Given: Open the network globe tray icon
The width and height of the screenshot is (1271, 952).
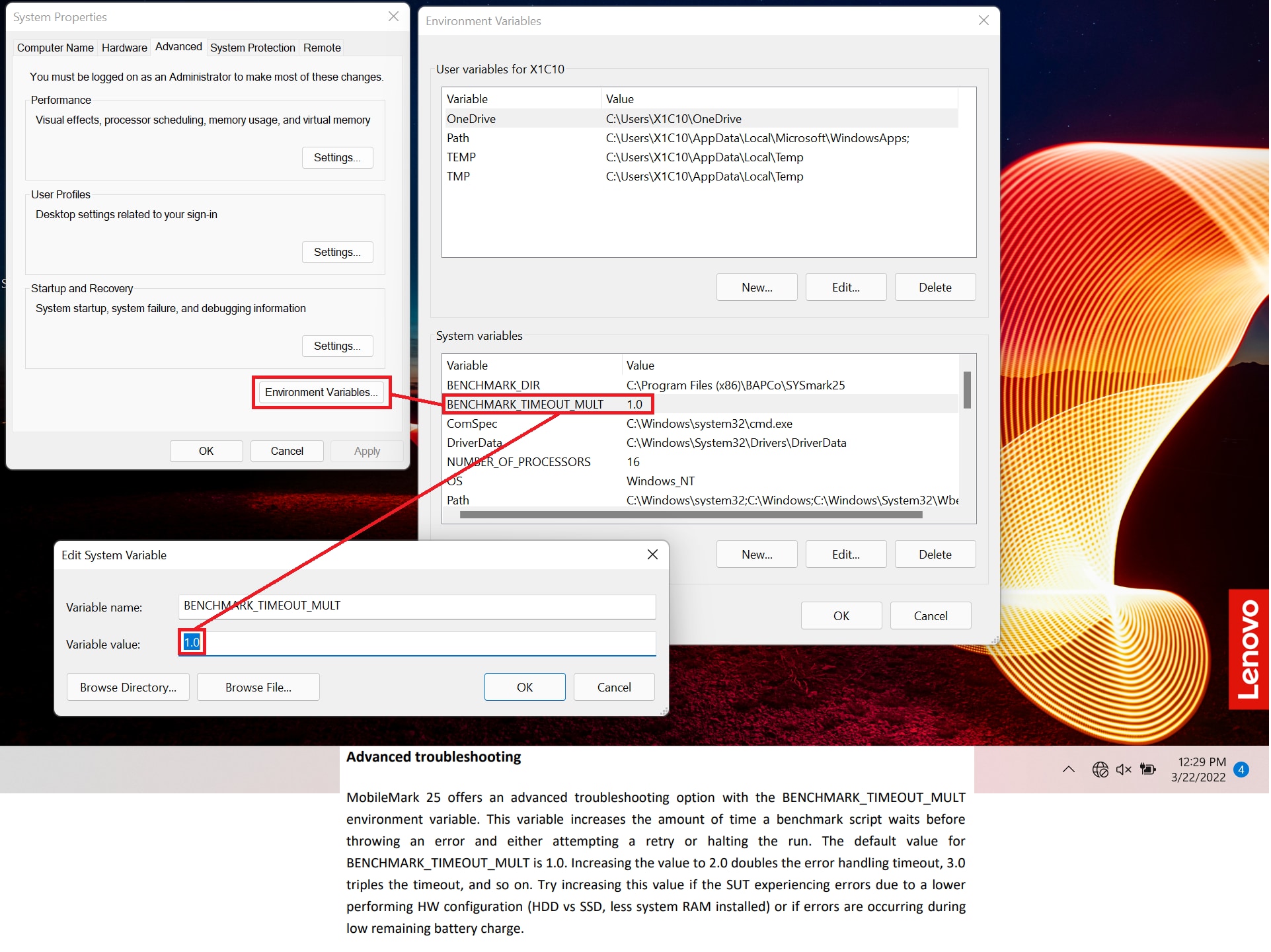Looking at the screenshot, I should (1100, 770).
